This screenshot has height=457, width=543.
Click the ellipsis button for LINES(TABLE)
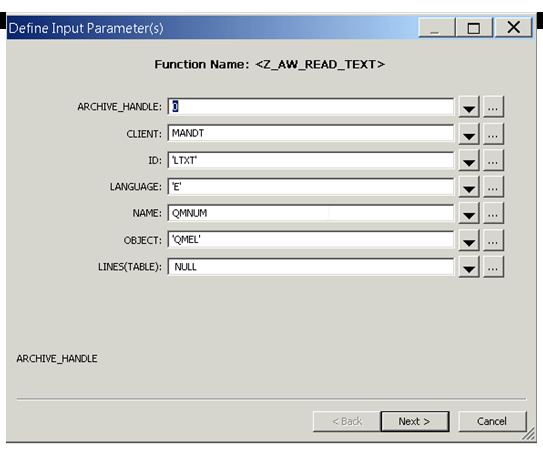[493, 267]
